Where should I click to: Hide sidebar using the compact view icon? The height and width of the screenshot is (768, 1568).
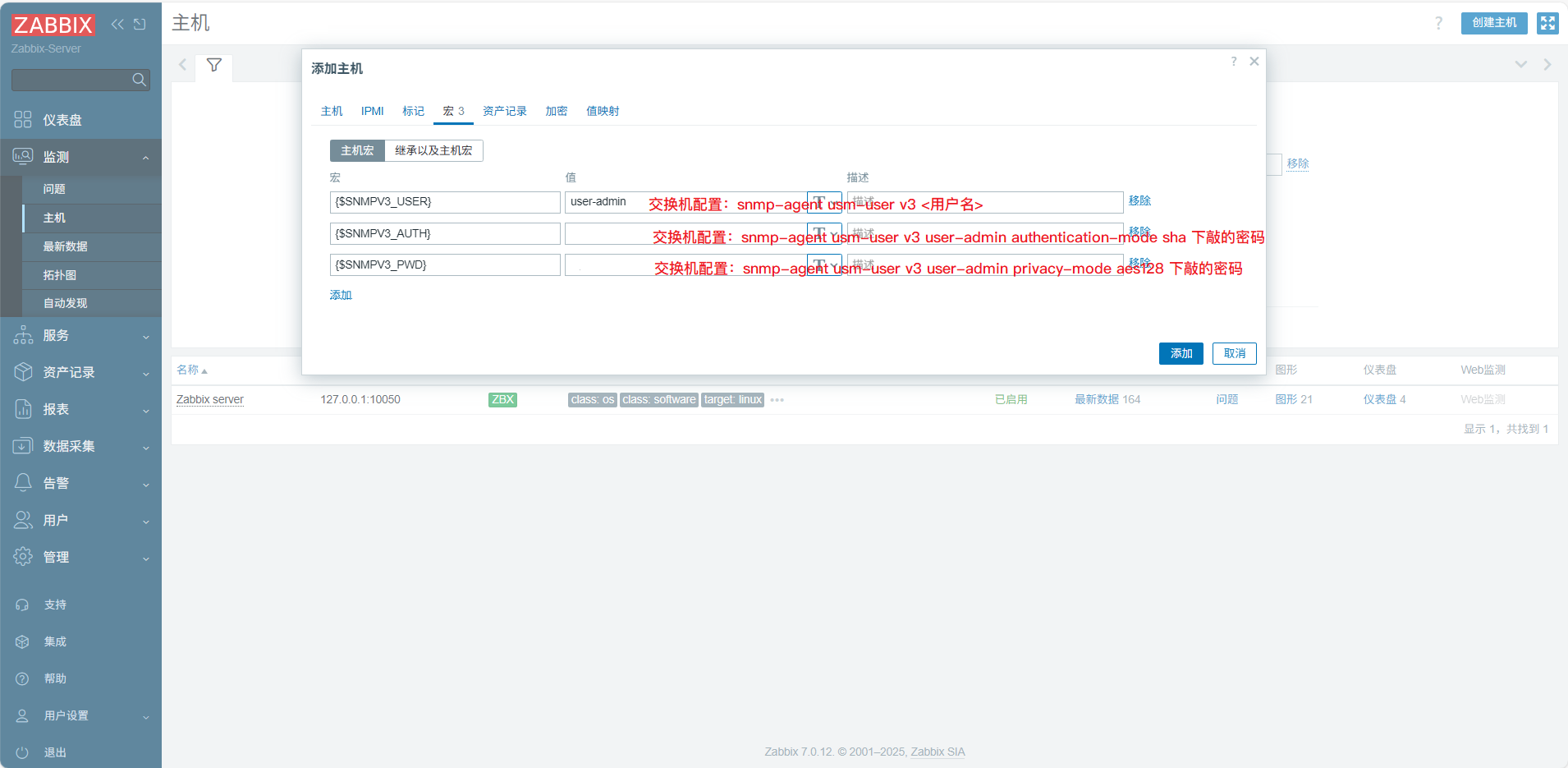click(140, 24)
